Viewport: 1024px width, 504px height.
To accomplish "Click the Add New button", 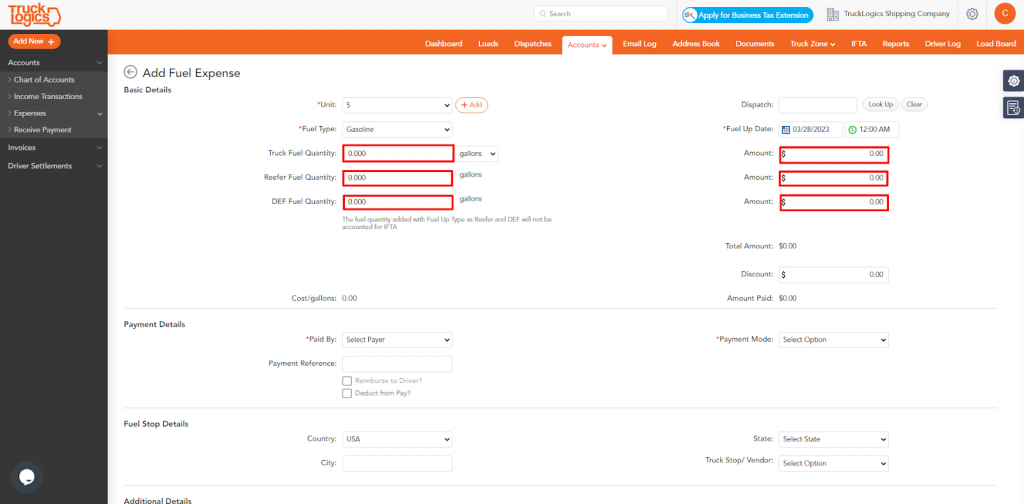I will 34,41.
